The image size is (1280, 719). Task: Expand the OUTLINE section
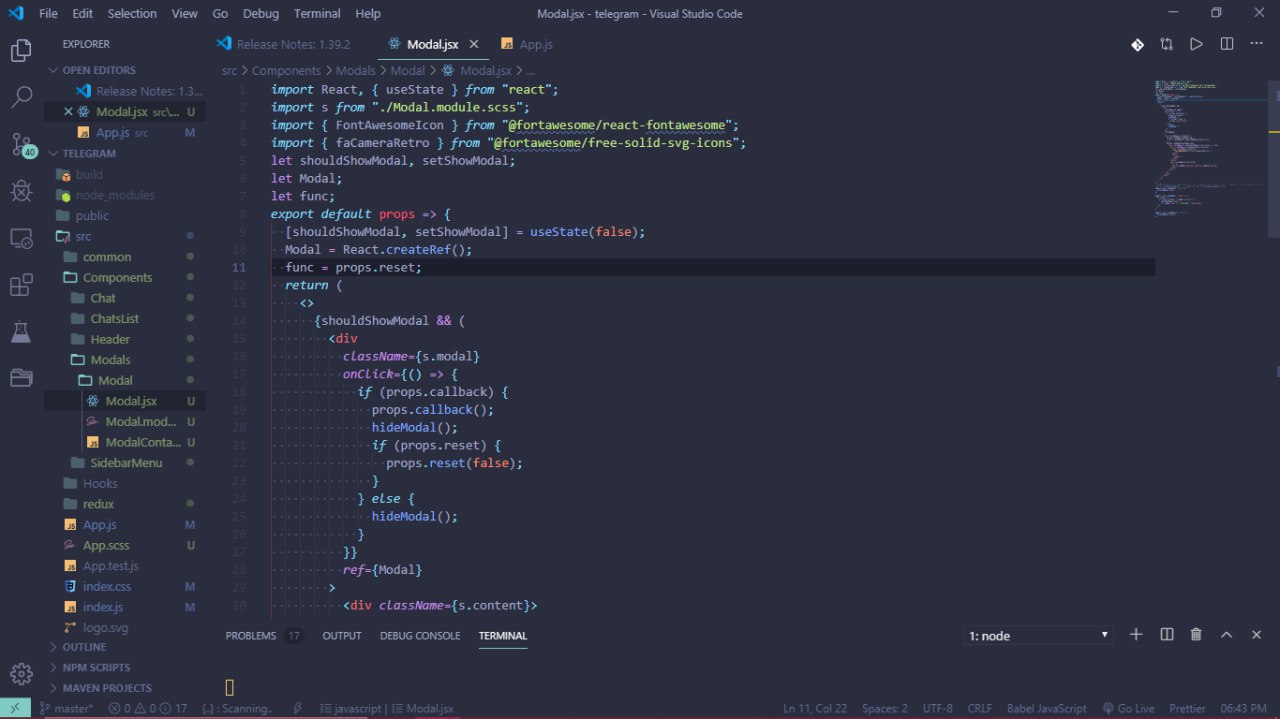tap(84, 647)
